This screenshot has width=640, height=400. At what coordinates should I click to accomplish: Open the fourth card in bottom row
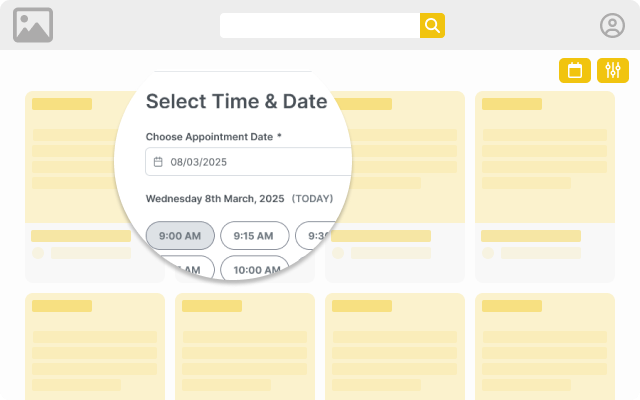tap(544, 342)
